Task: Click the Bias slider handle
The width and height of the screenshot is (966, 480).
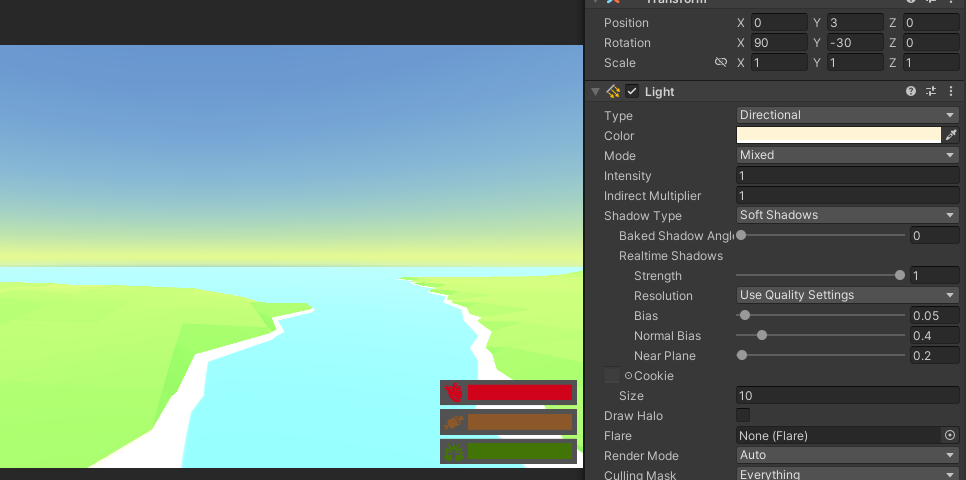Action: 745,315
